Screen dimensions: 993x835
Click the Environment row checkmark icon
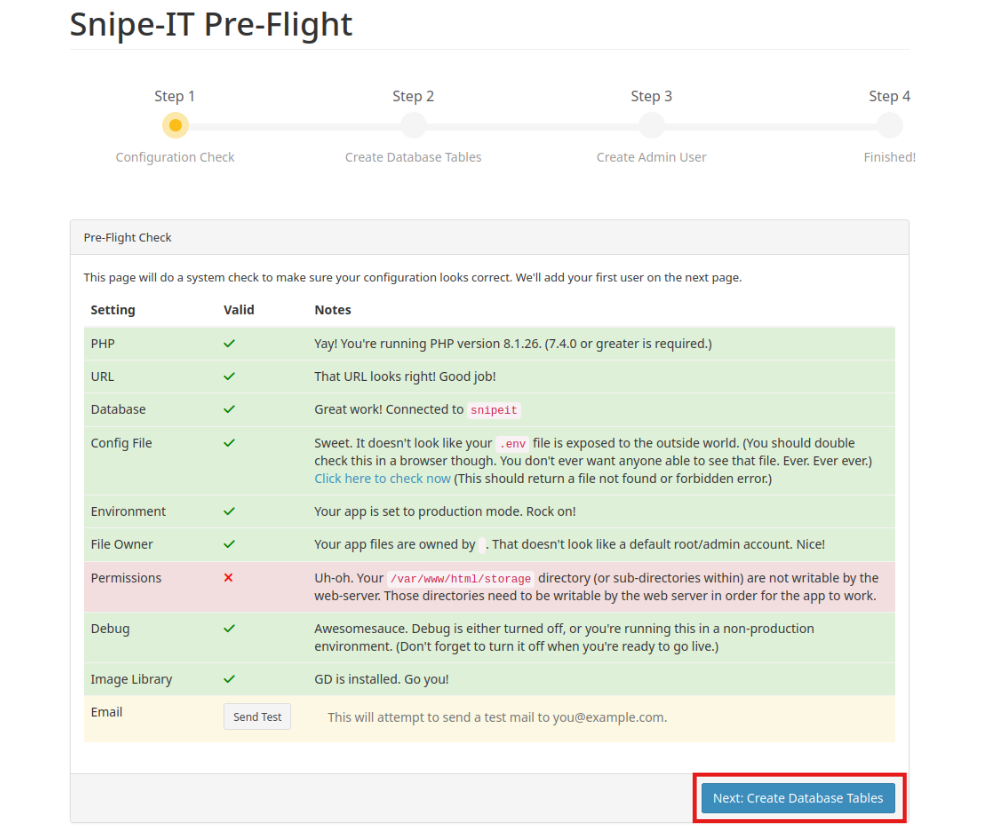pyautogui.click(x=229, y=511)
